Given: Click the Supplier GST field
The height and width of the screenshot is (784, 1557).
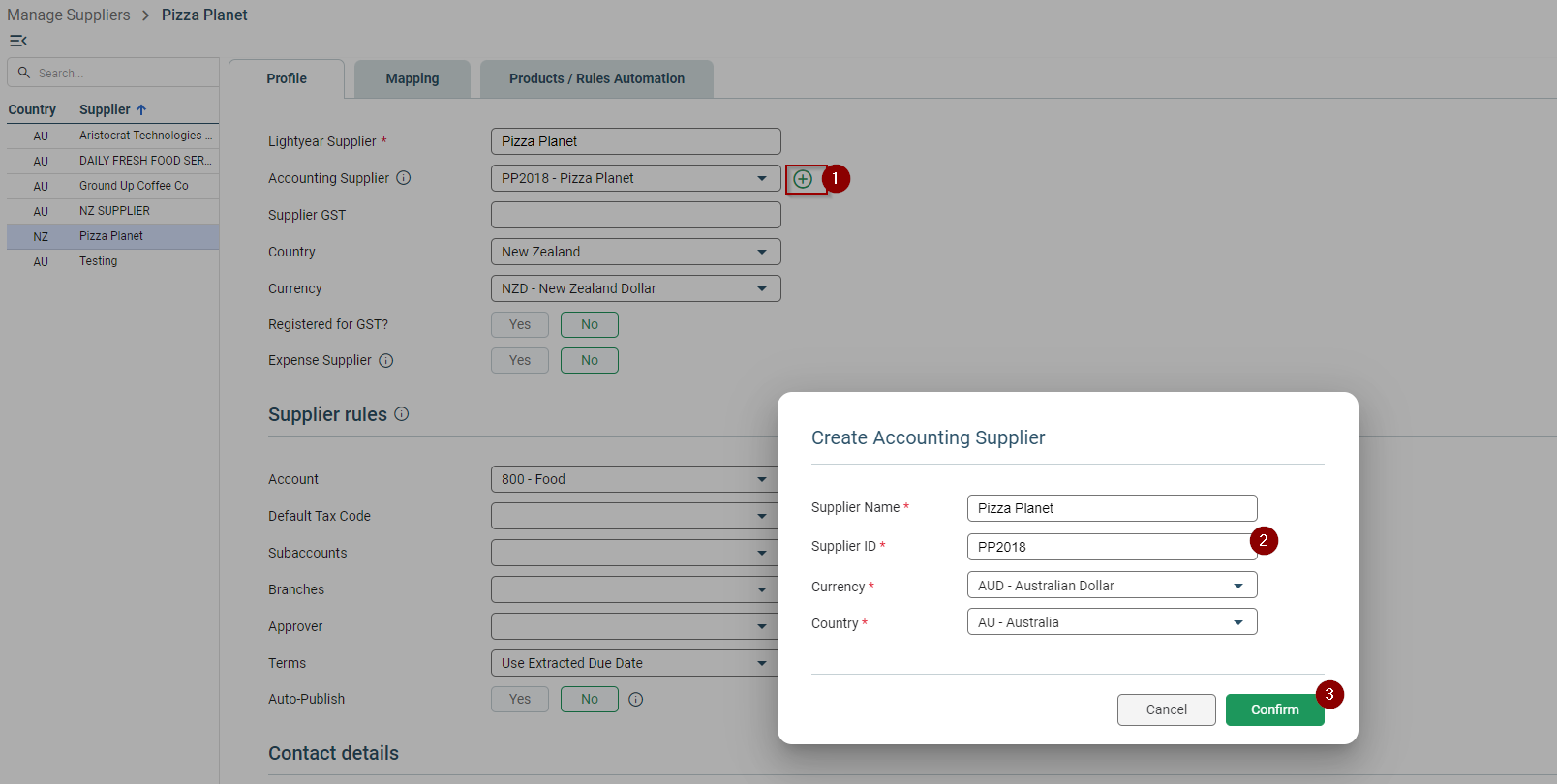Looking at the screenshot, I should (636, 215).
